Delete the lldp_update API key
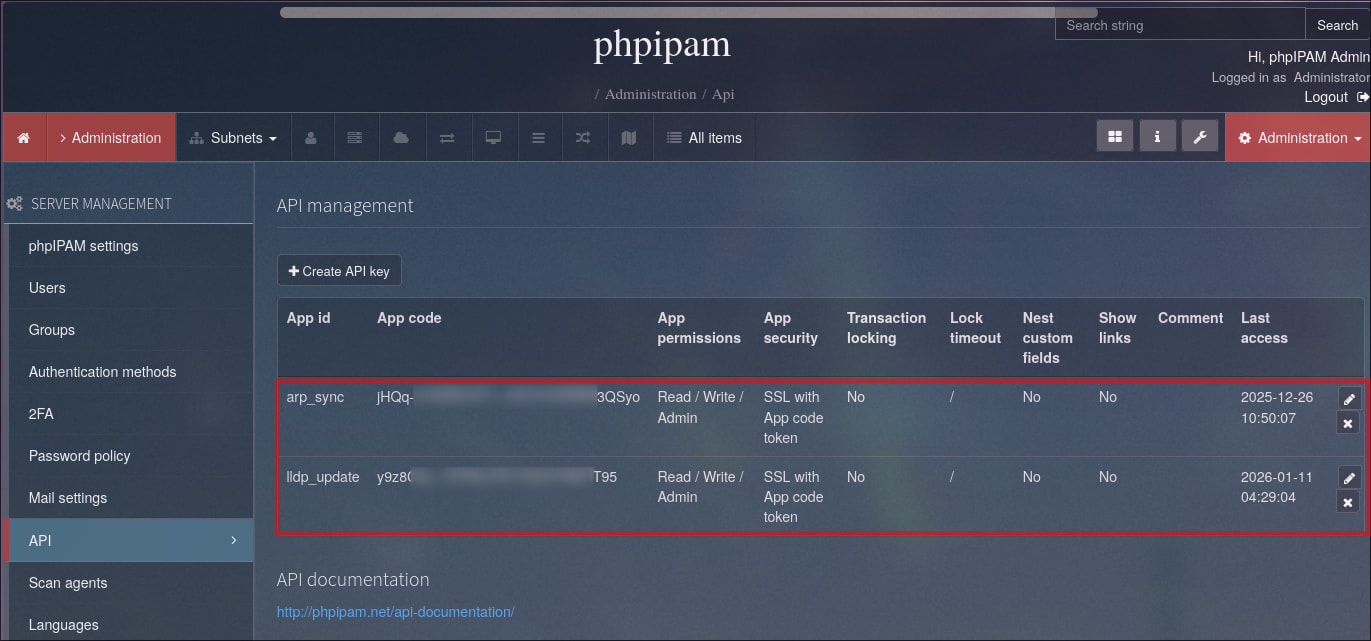The width and height of the screenshot is (1371, 641). (x=1348, y=502)
